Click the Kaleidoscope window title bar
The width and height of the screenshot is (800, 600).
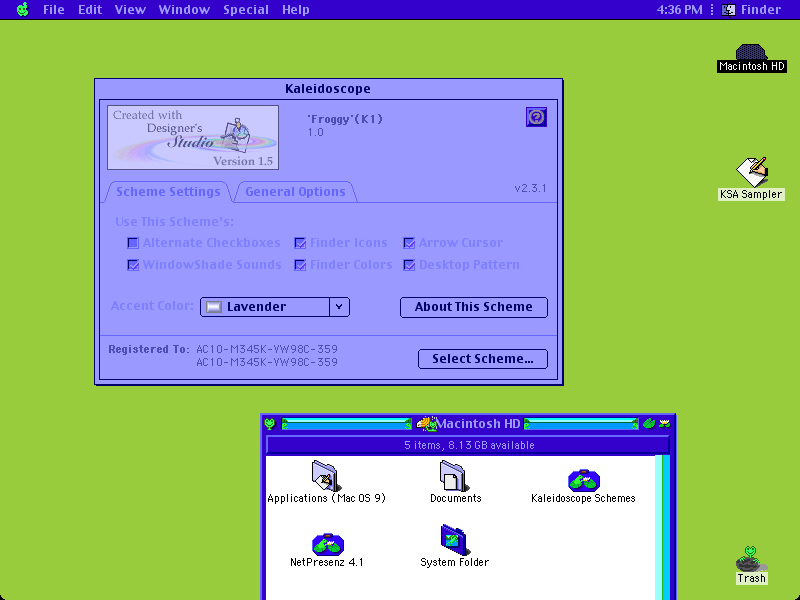point(328,89)
